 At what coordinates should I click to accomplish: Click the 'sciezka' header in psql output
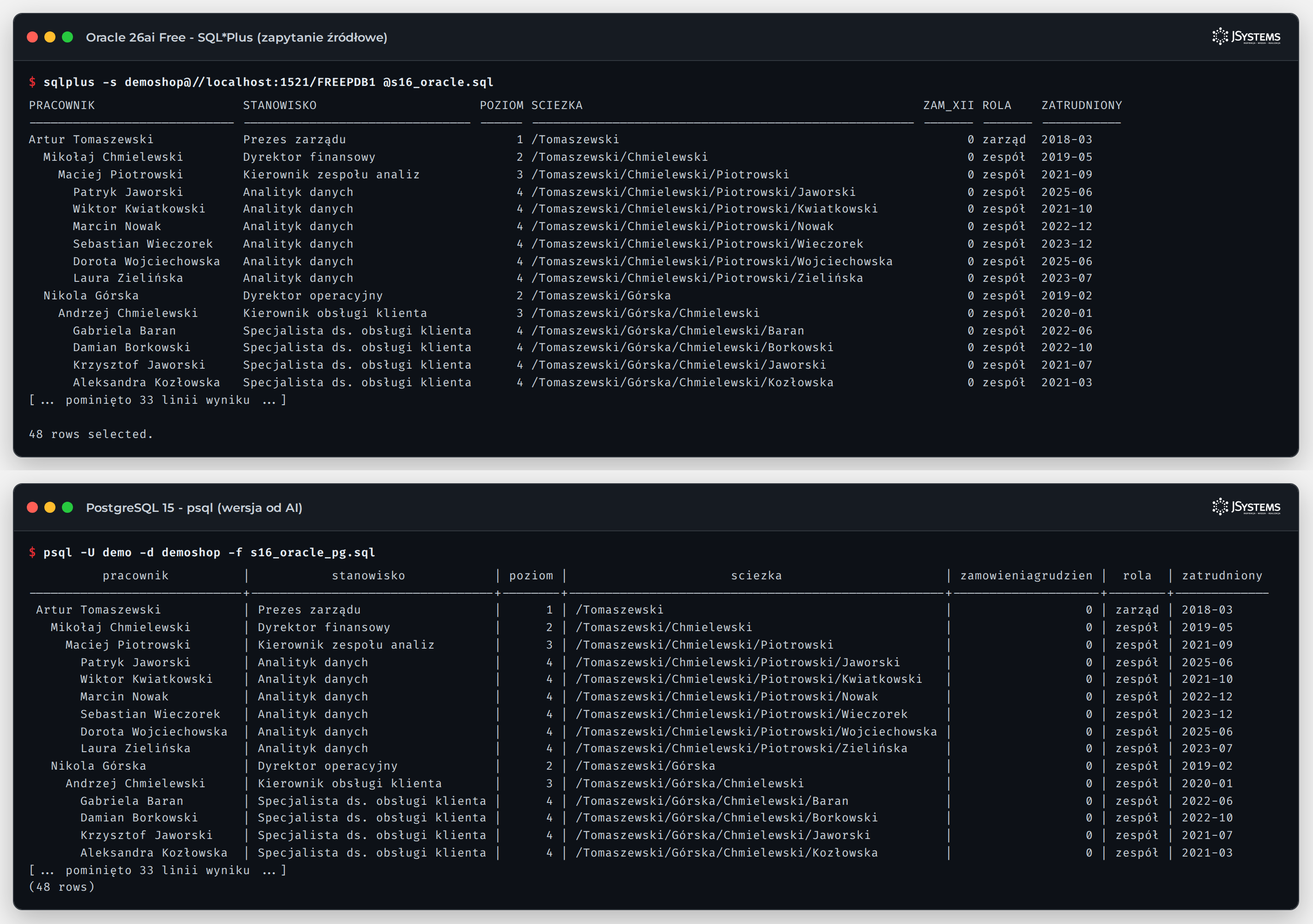pyautogui.click(x=756, y=576)
